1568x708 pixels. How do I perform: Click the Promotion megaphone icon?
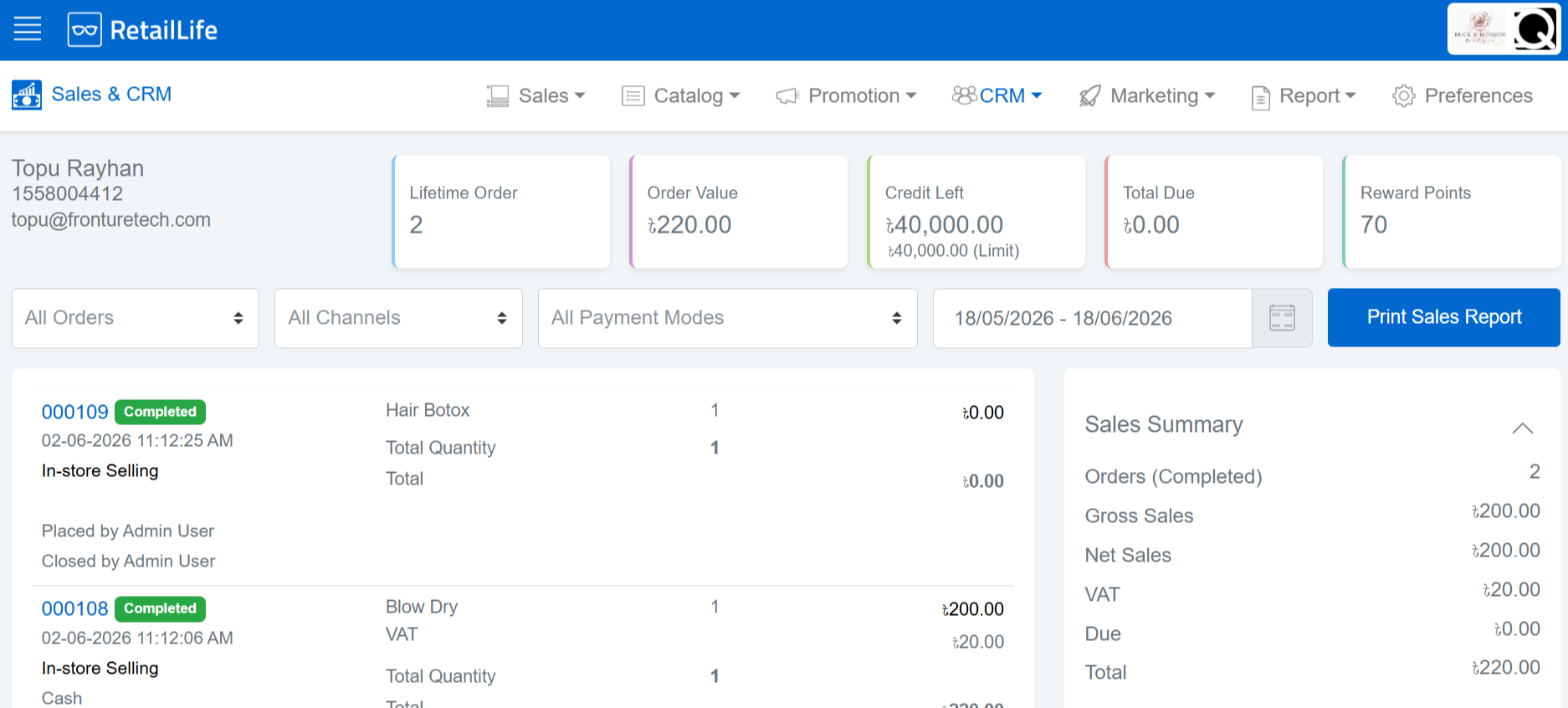click(787, 96)
